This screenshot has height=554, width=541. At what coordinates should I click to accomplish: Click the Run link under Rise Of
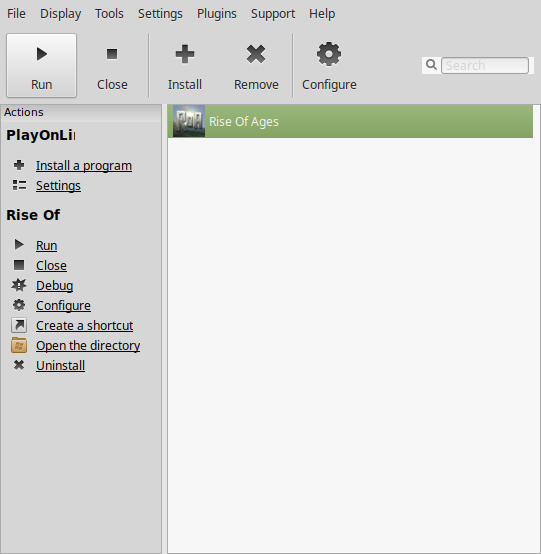tap(46, 246)
